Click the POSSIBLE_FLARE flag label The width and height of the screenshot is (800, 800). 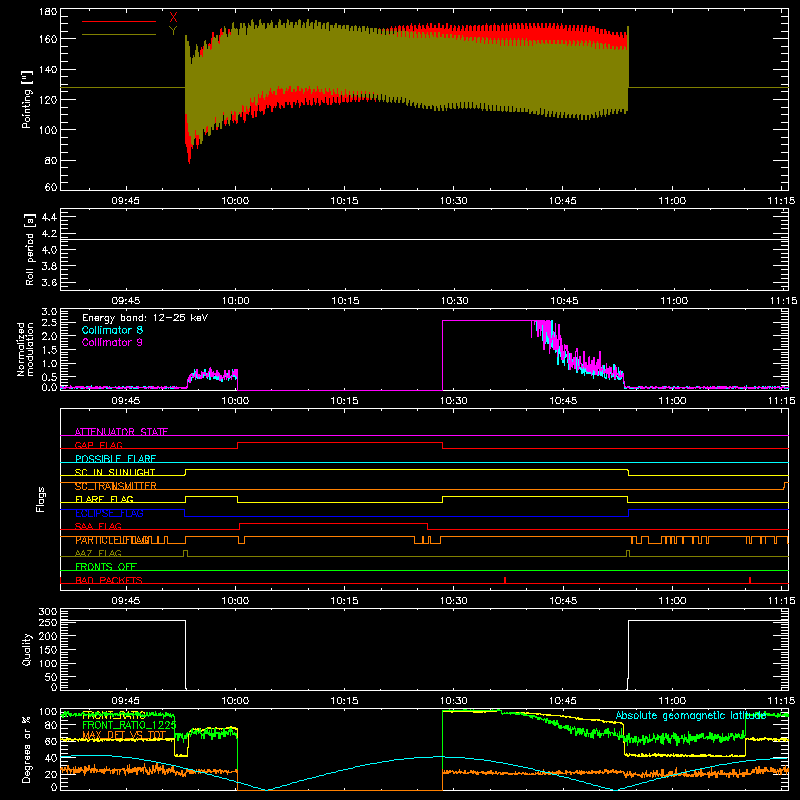coord(115,459)
